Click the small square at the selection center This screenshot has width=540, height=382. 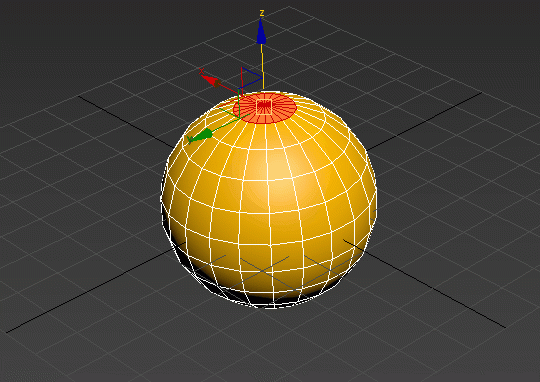coord(264,107)
